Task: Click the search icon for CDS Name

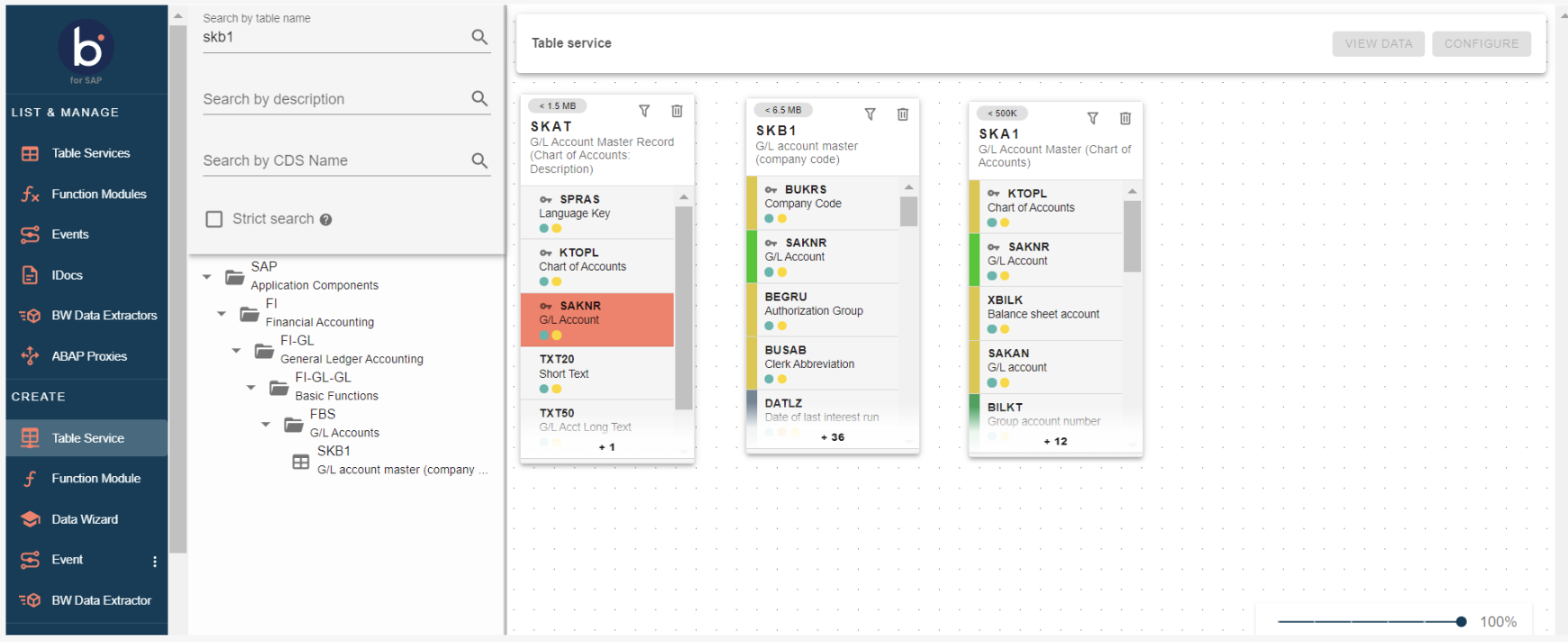Action: tap(479, 160)
